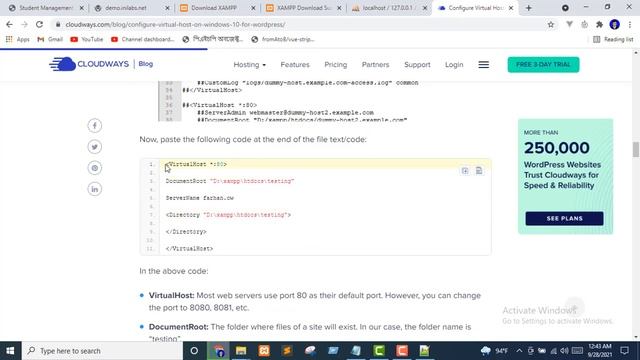The width and height of the screenshot is (640, 360).
Task: Open Gmail bookmark
Action: [50, 39]
